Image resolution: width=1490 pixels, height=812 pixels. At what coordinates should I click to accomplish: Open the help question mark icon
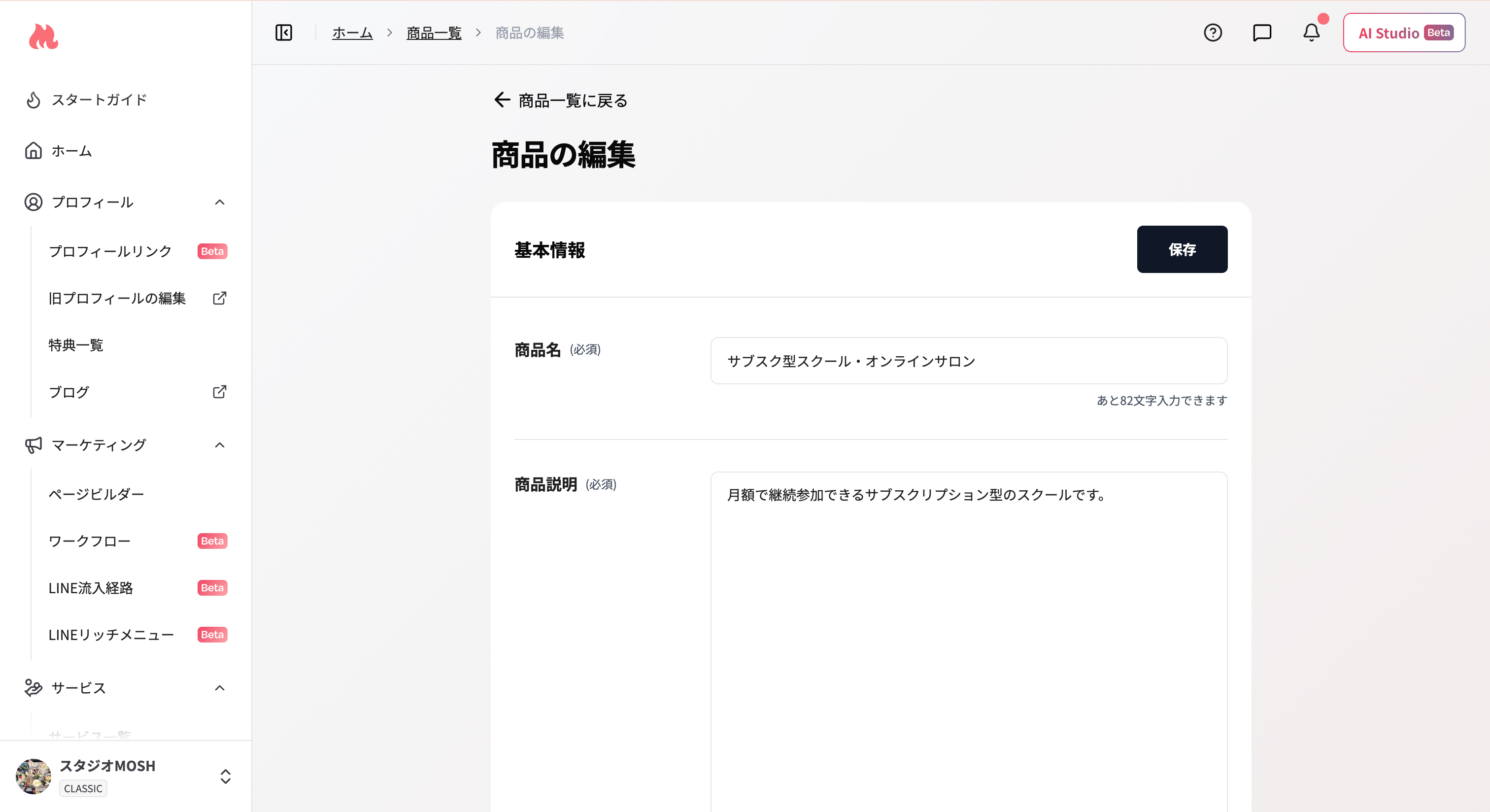point(1213,33)
